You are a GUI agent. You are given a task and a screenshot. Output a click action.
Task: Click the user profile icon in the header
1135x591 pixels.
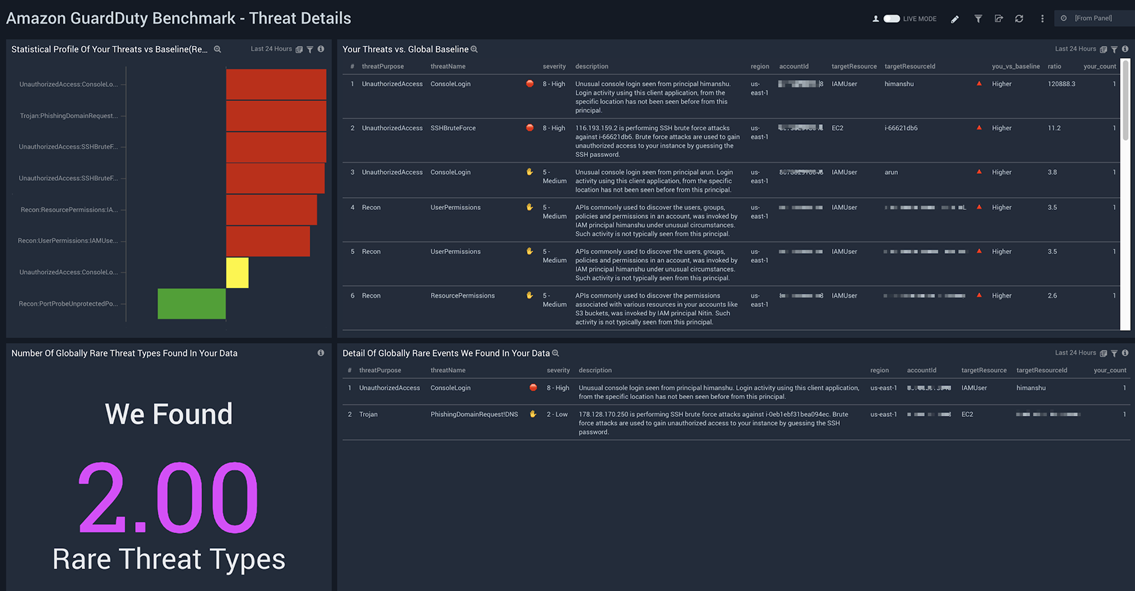click(876, 17)
